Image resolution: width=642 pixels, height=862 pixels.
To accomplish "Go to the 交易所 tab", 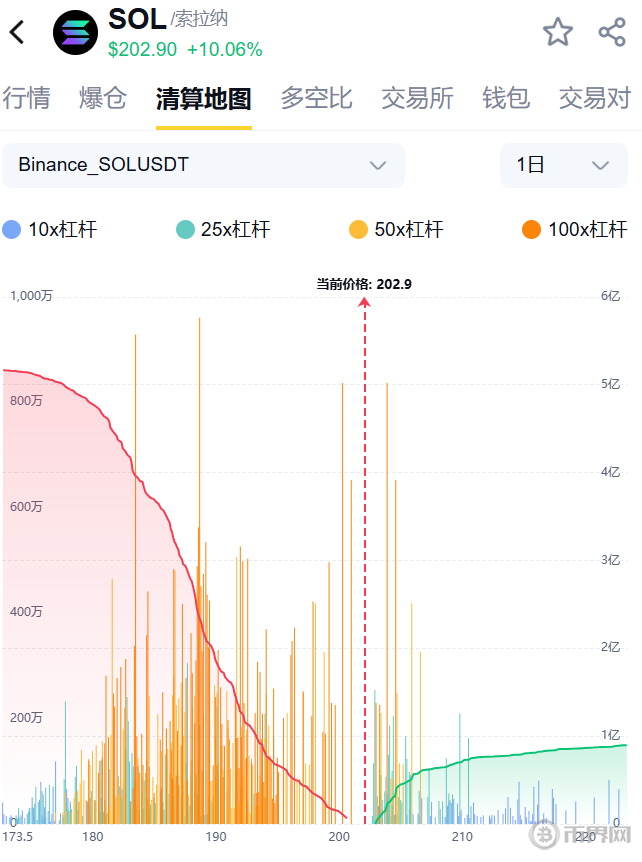I will coord(417,98).
